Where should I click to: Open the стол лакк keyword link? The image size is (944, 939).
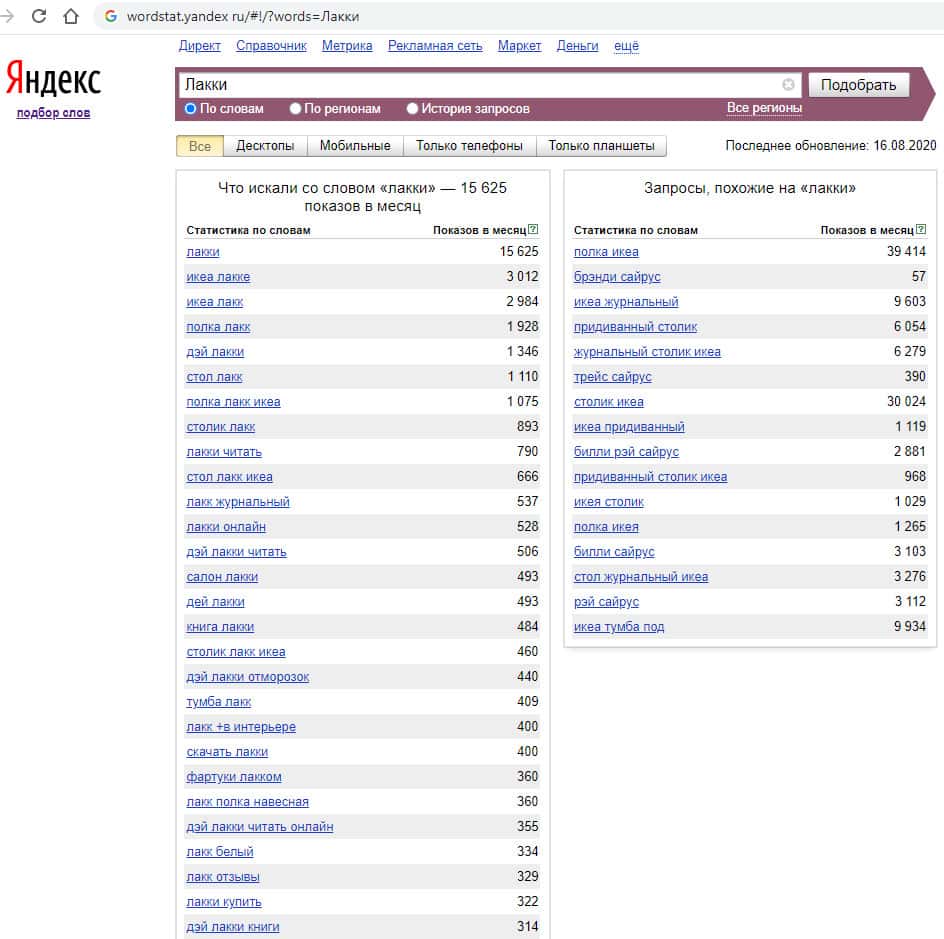214,377
